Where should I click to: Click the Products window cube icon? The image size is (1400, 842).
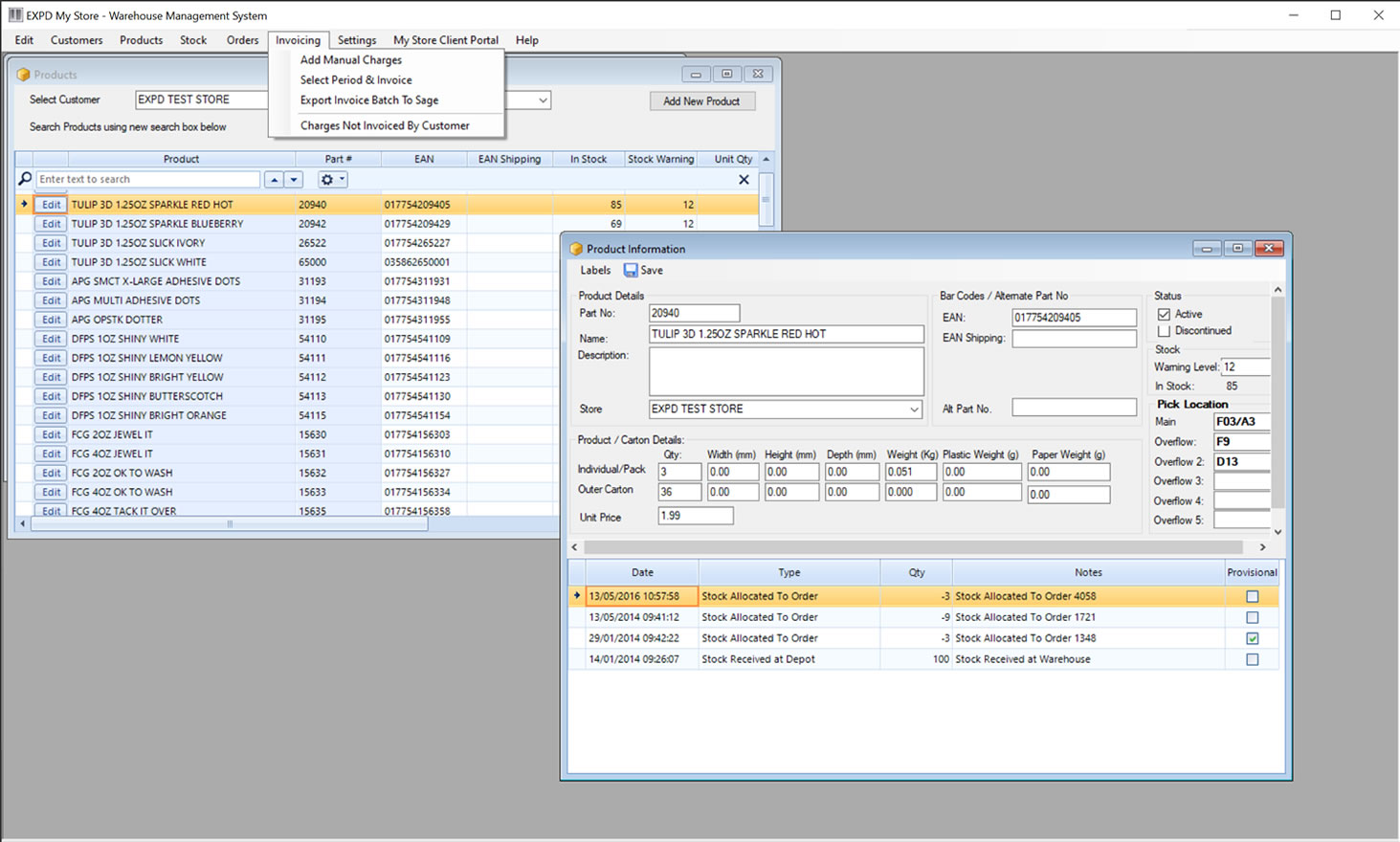click(x=23, y=75)
